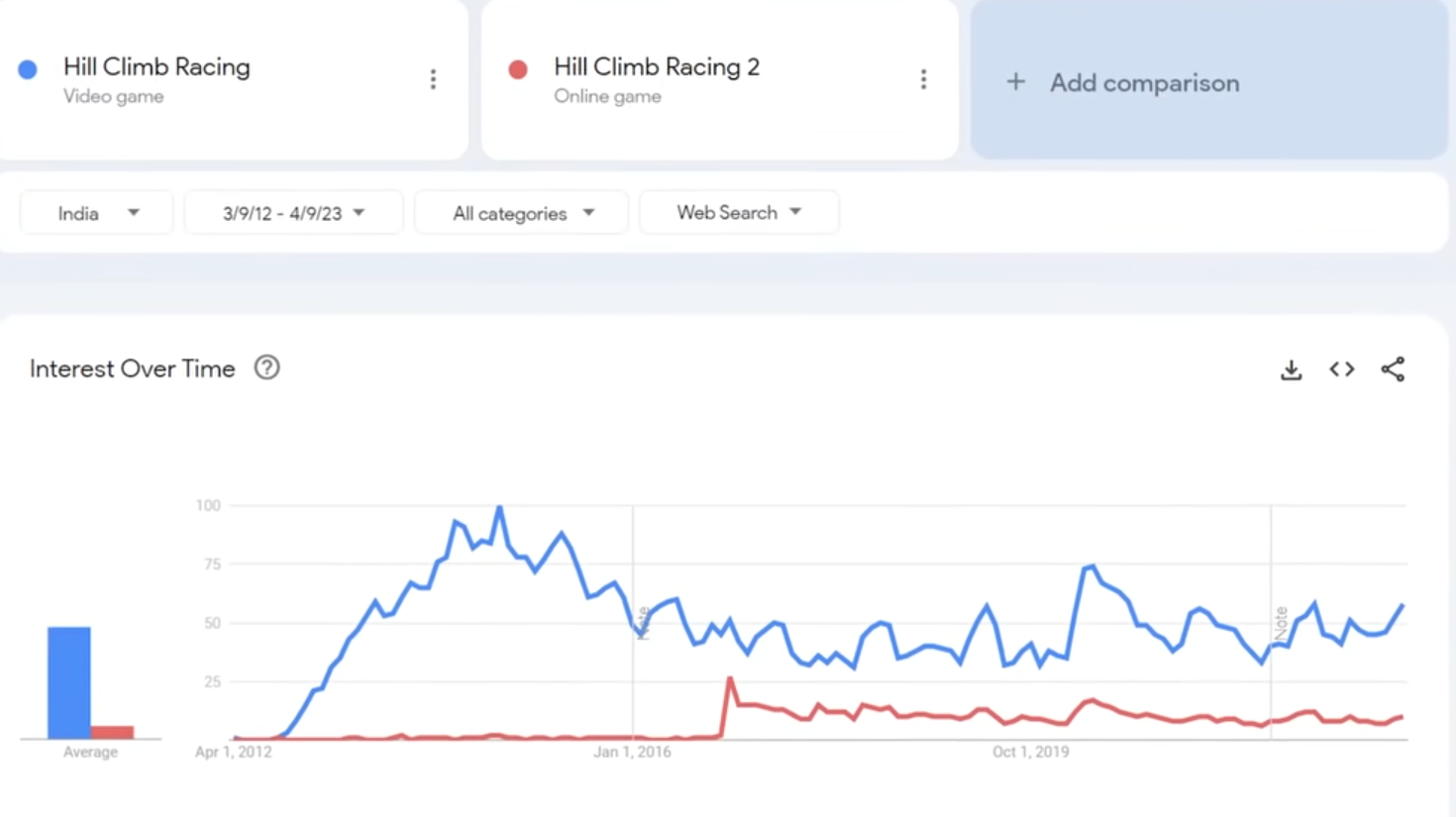Click the Add comparison button
The width and height of the screenshot is (1456, 817).
pos(1144,83)
